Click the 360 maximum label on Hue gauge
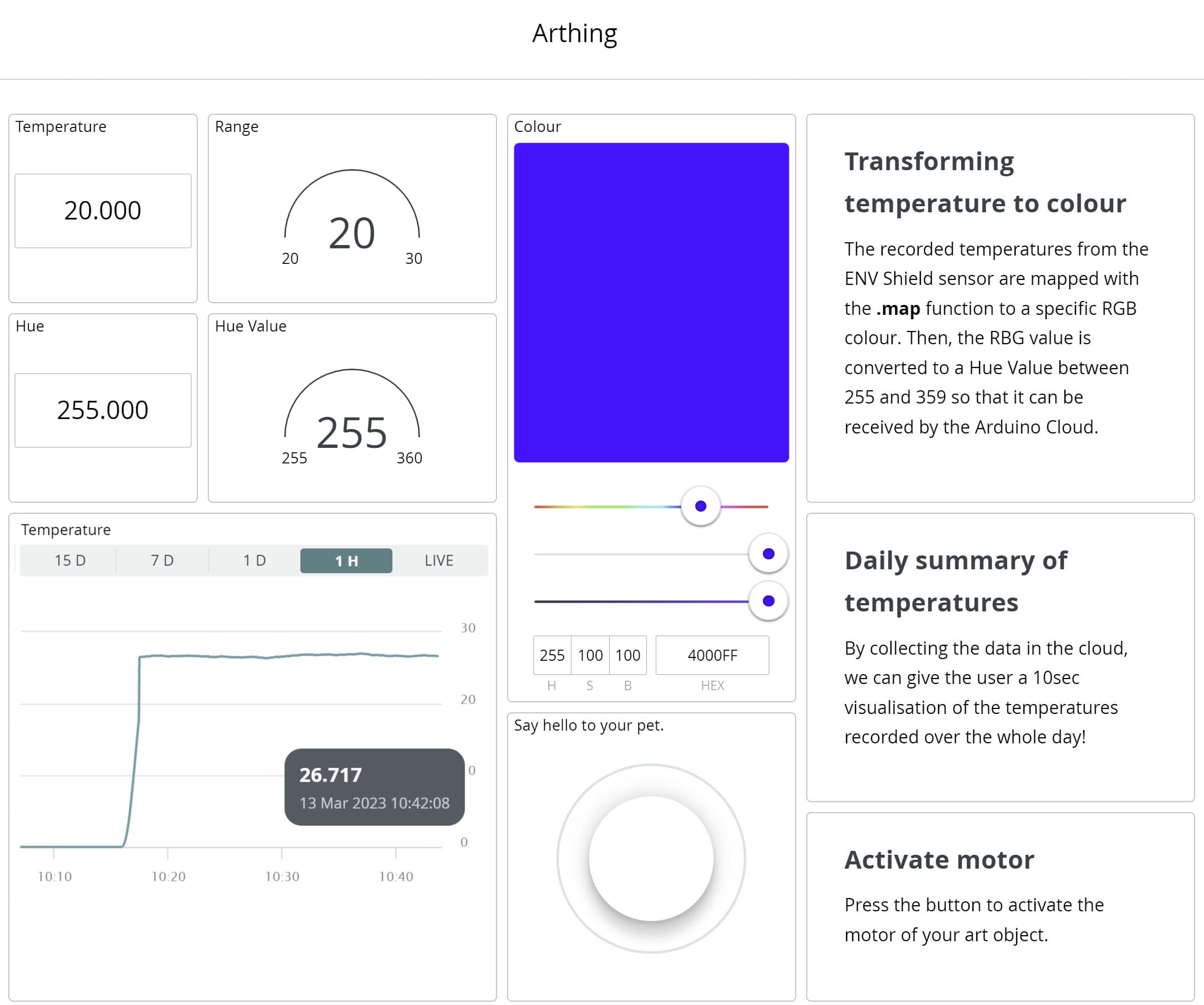1204x1005 pixels. 409,458
